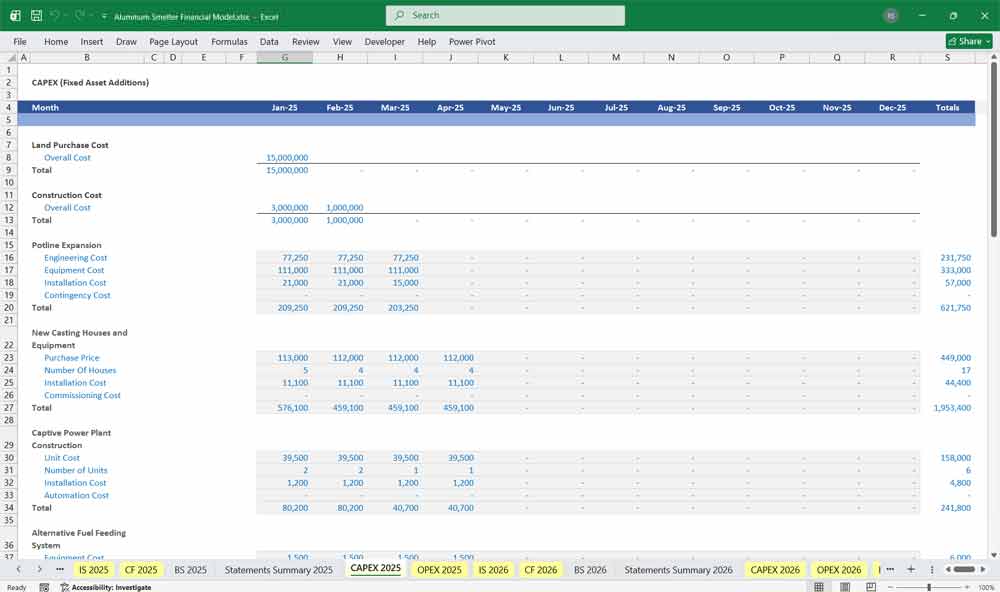
Task: Undo the last action
Action: point(54,16)
